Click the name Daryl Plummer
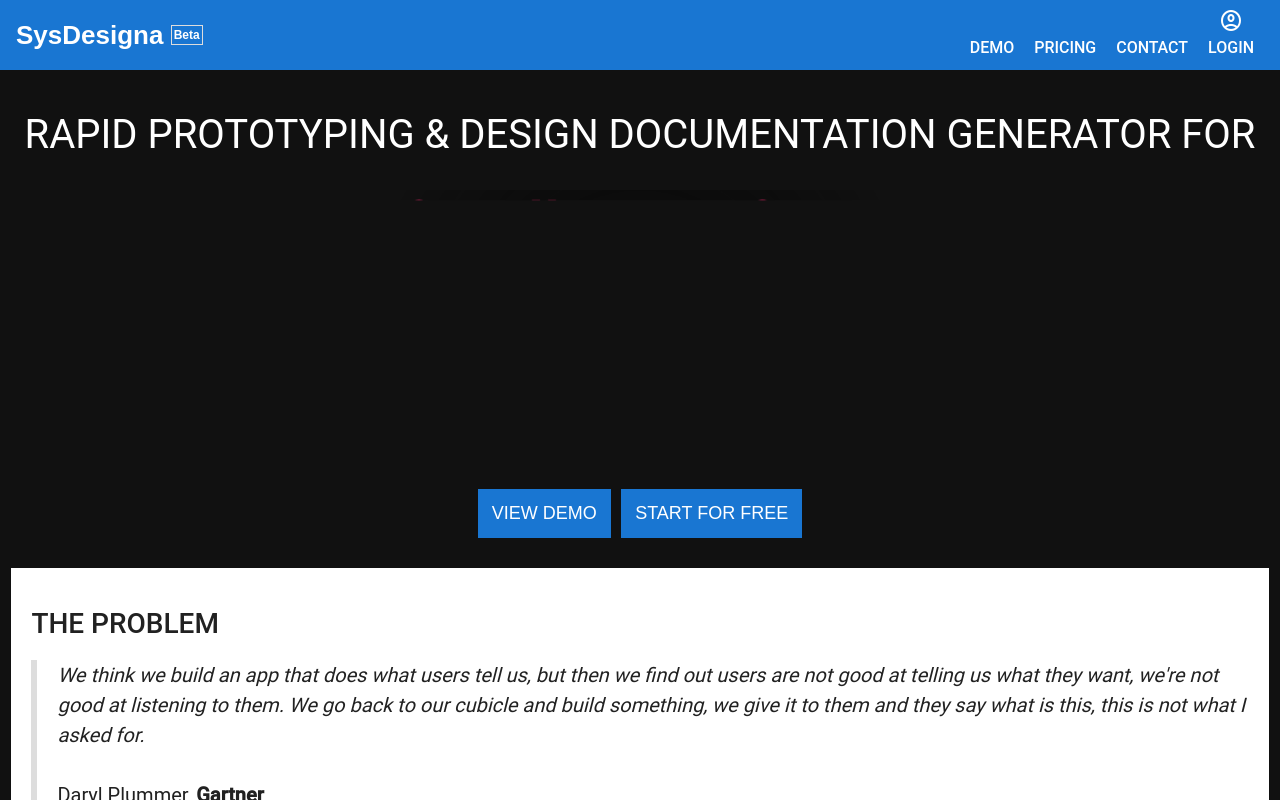Viewport: 1280px width, 800px height. (x=122, y=793)
